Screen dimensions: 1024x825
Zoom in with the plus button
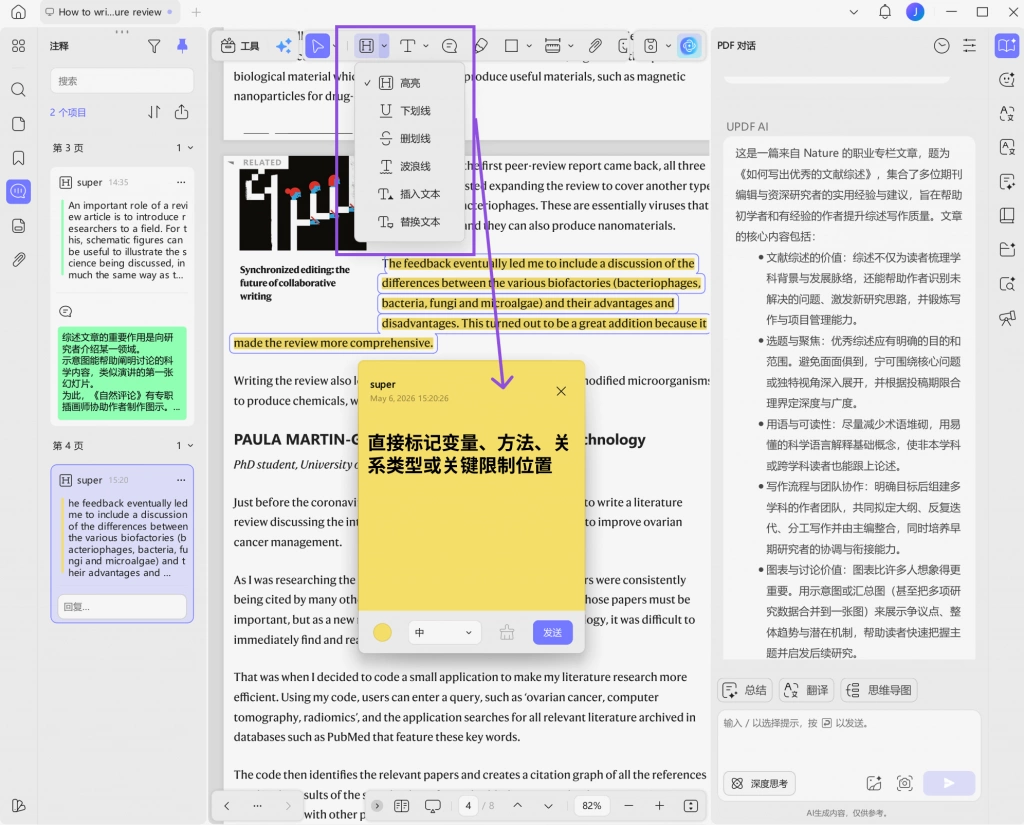point(660,805)
